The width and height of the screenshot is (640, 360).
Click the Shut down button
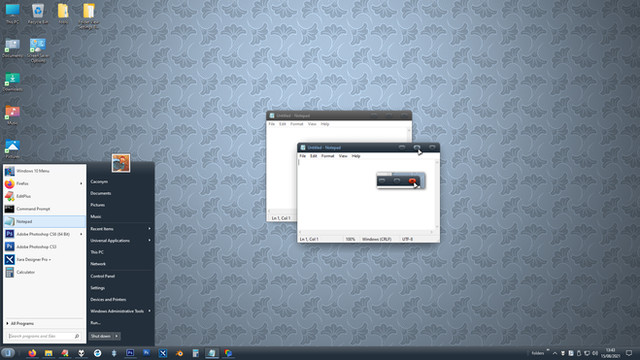(101, 336)
